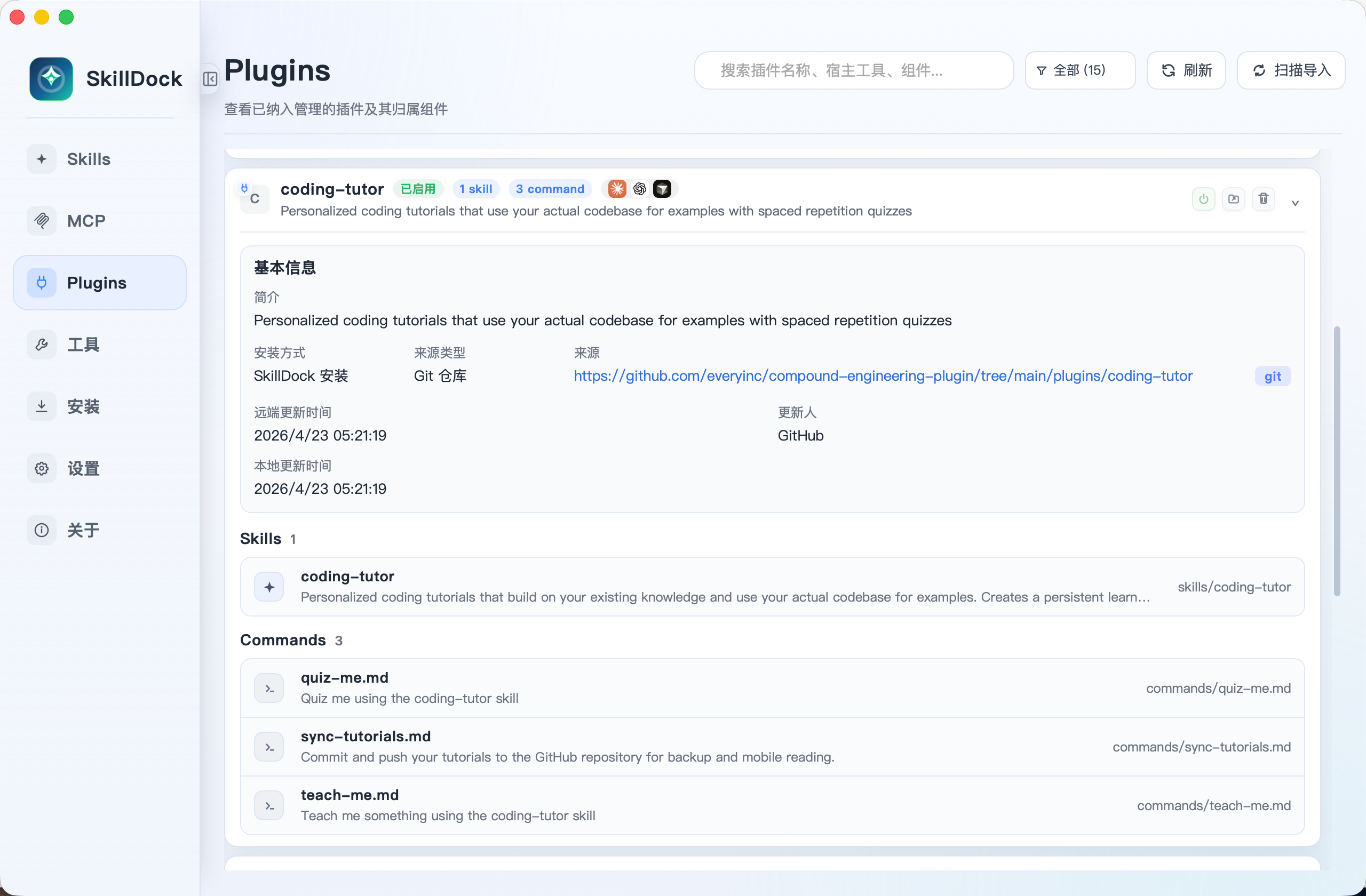Click the download icon beside 安装
The image size is (1366, 896).
pyautogui.click(x=41, y=407)
